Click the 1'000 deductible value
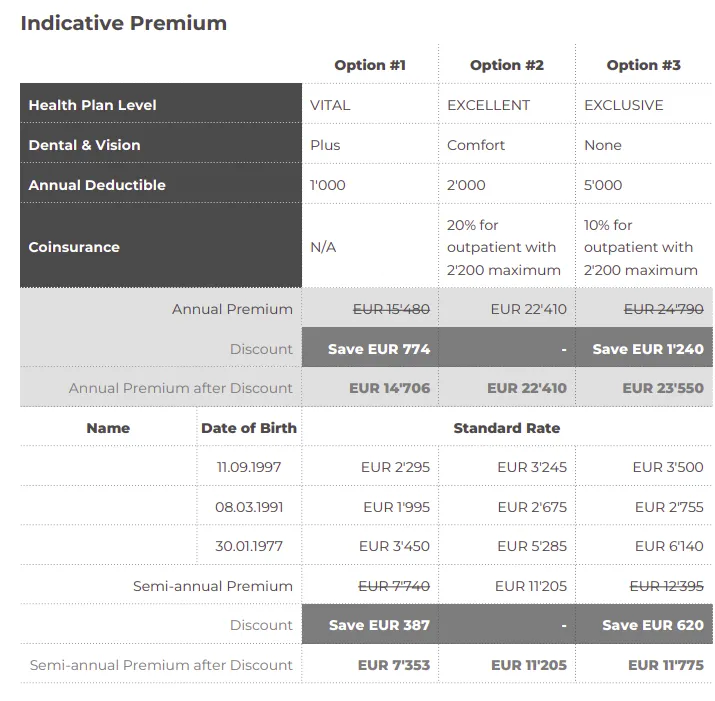 (328, 185)
